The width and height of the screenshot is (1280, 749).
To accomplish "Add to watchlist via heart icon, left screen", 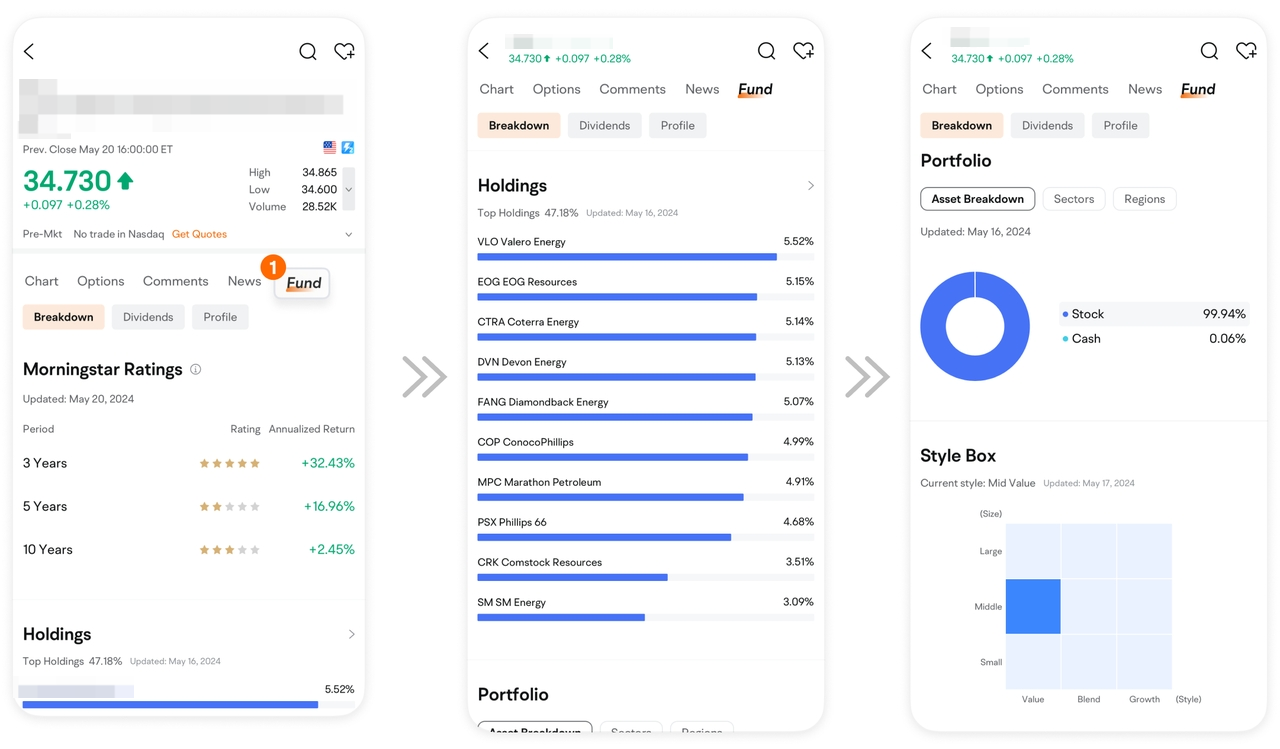I will (x=344, y=51).
